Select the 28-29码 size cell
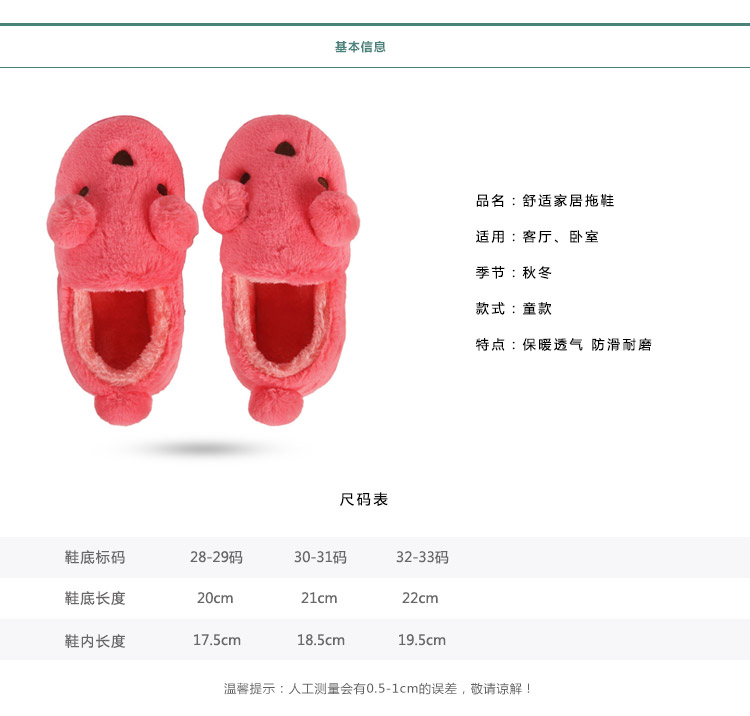750x716 pixels. (x=216, y=557)
